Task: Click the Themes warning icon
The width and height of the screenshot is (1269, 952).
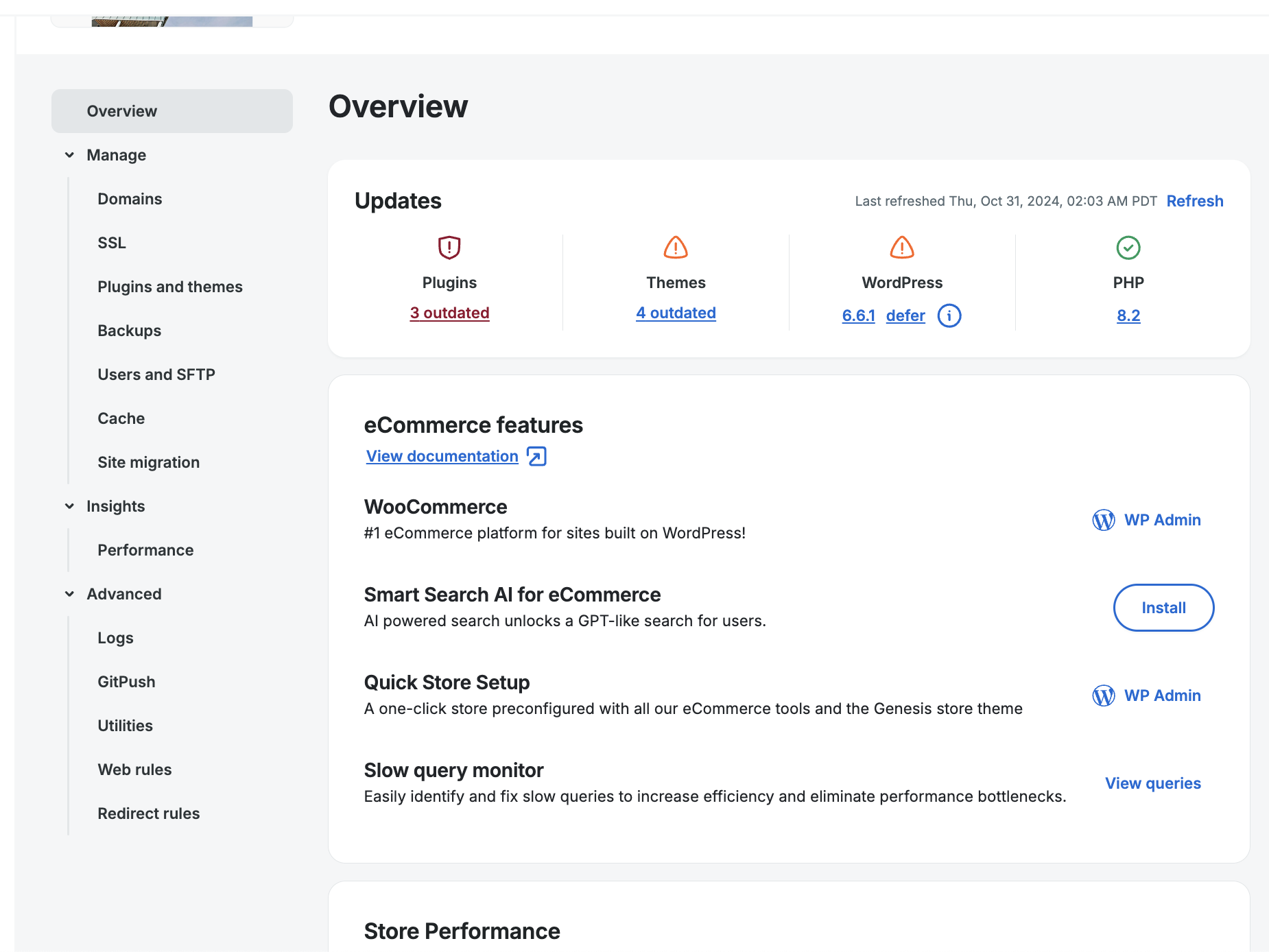Action: tap(676, 248)
